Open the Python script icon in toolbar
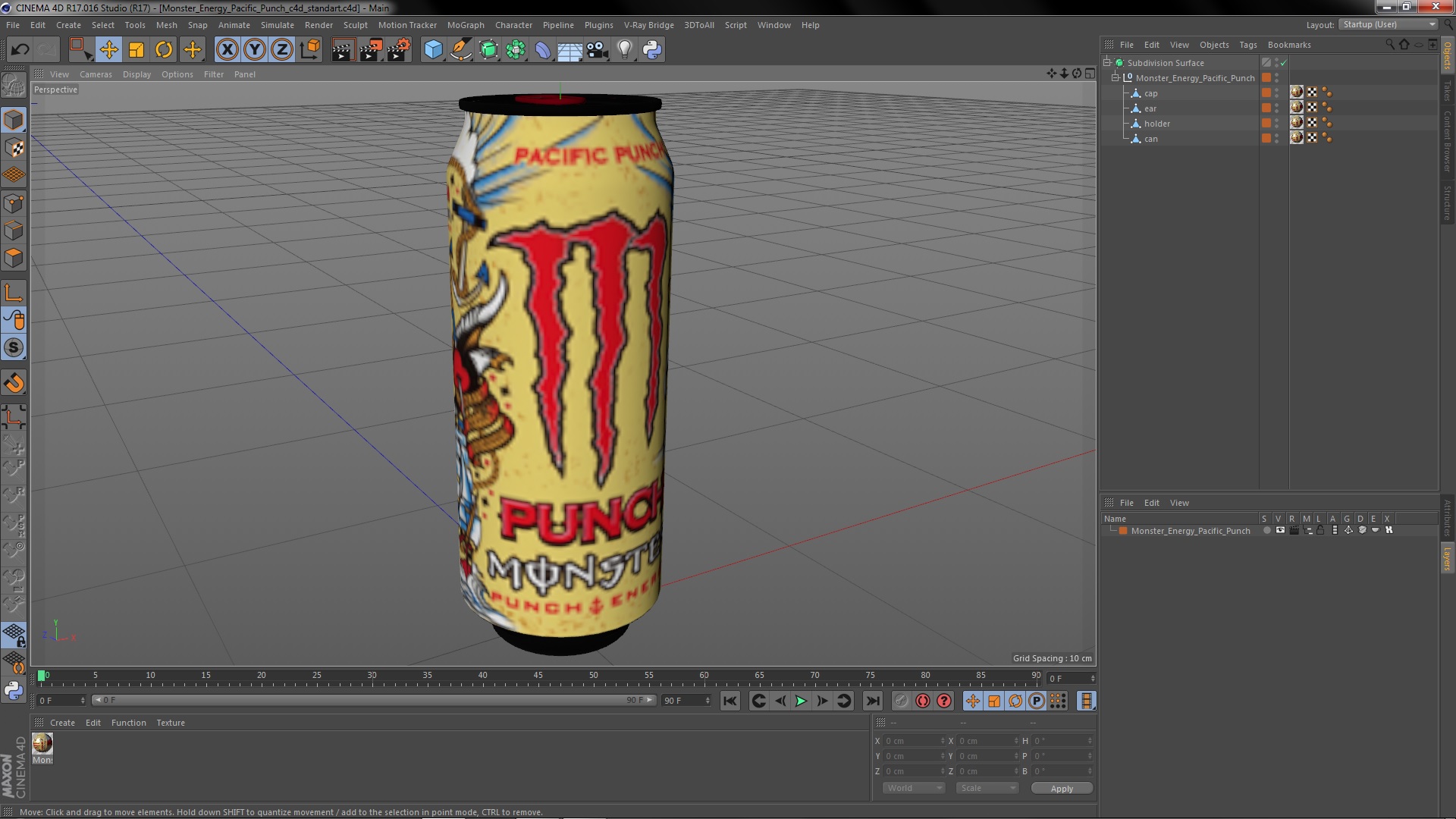The width and height of the screenshot is (1456, 819). [x=652, y=50]
